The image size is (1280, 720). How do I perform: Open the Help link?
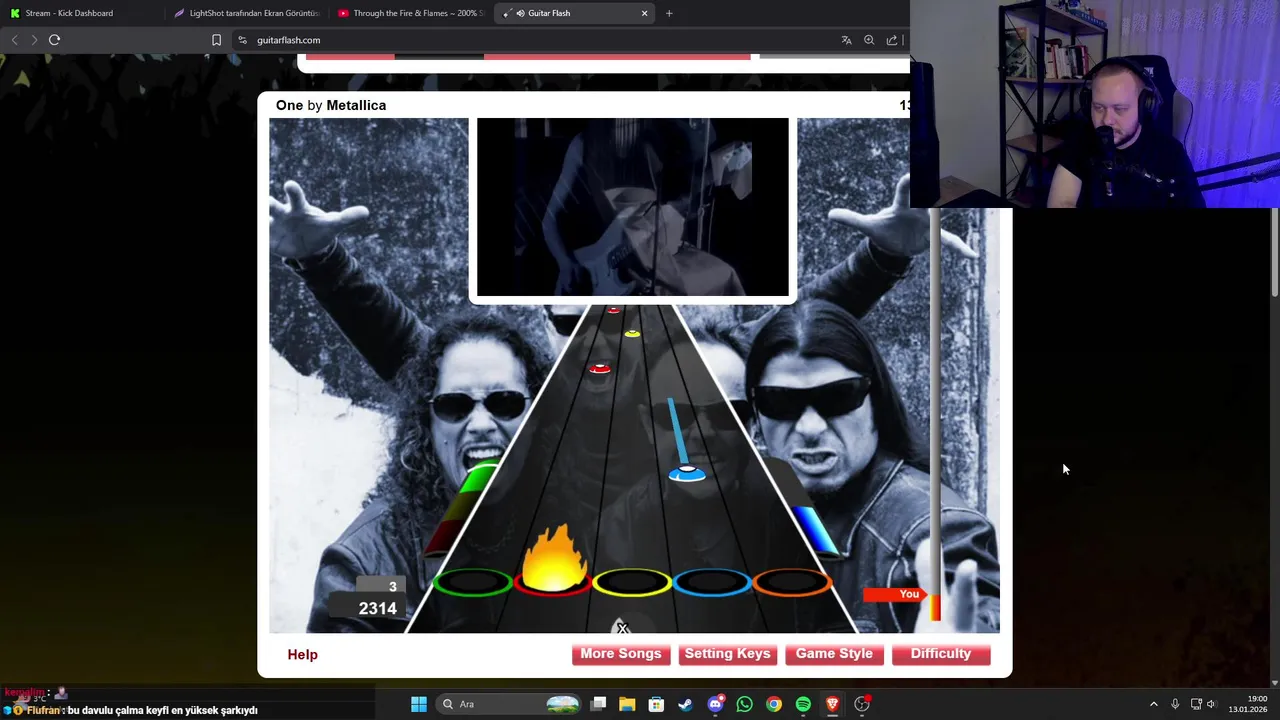(302, 654)
